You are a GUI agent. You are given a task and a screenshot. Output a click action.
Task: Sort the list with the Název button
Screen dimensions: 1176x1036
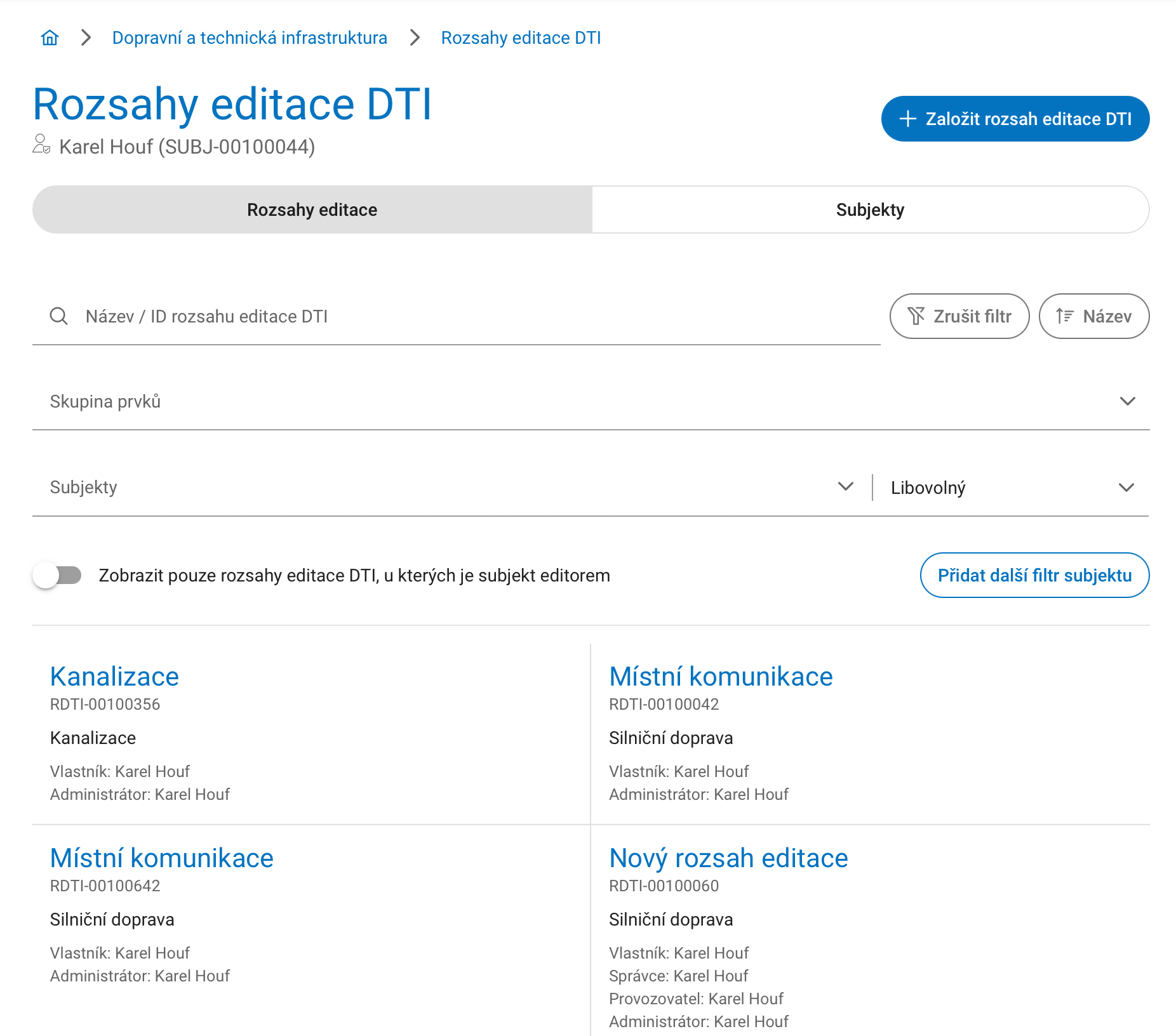[1093, 316]
